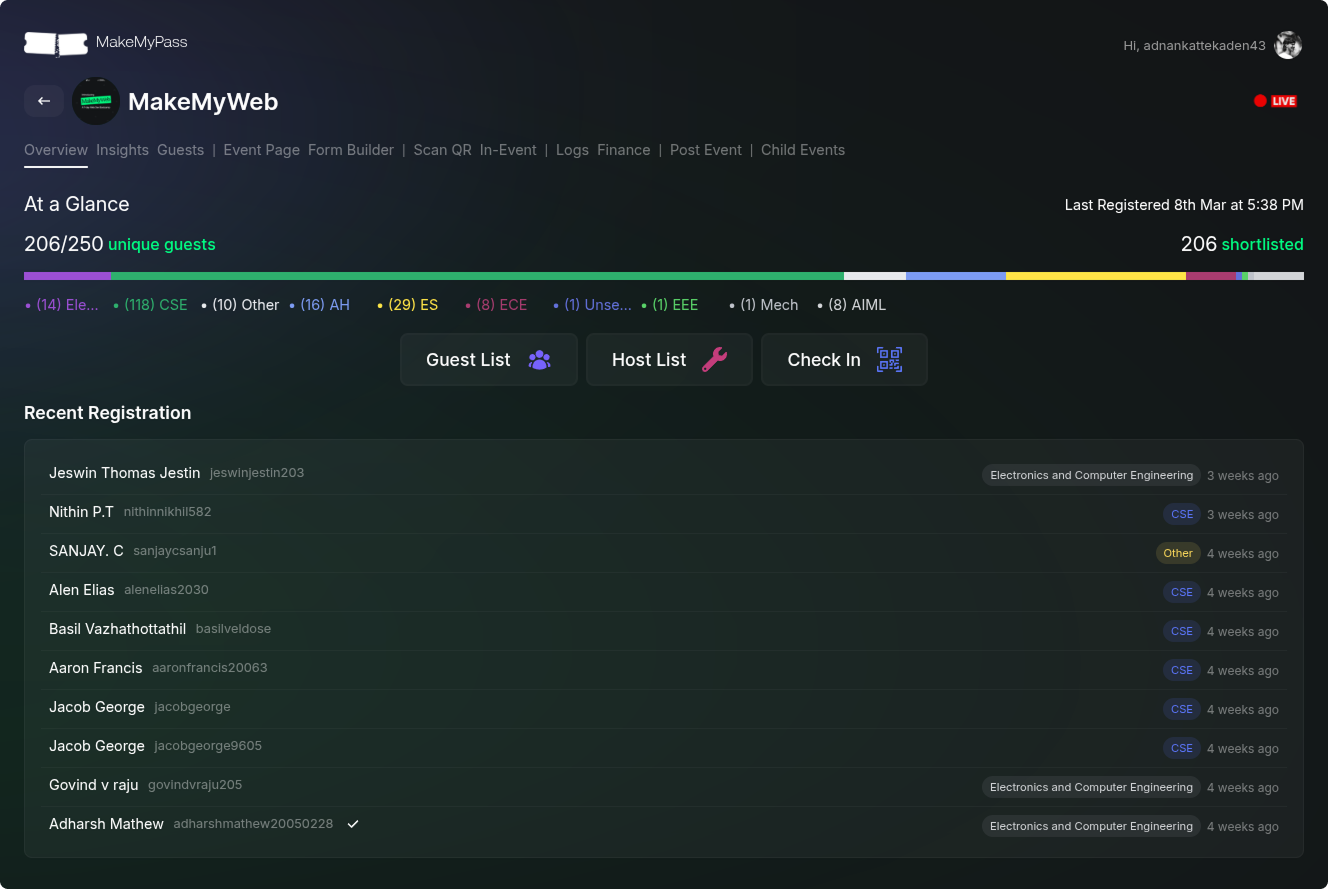1328x889 pixels.
Task: Select the (16) AH legend entry
Action: (319, 305)
